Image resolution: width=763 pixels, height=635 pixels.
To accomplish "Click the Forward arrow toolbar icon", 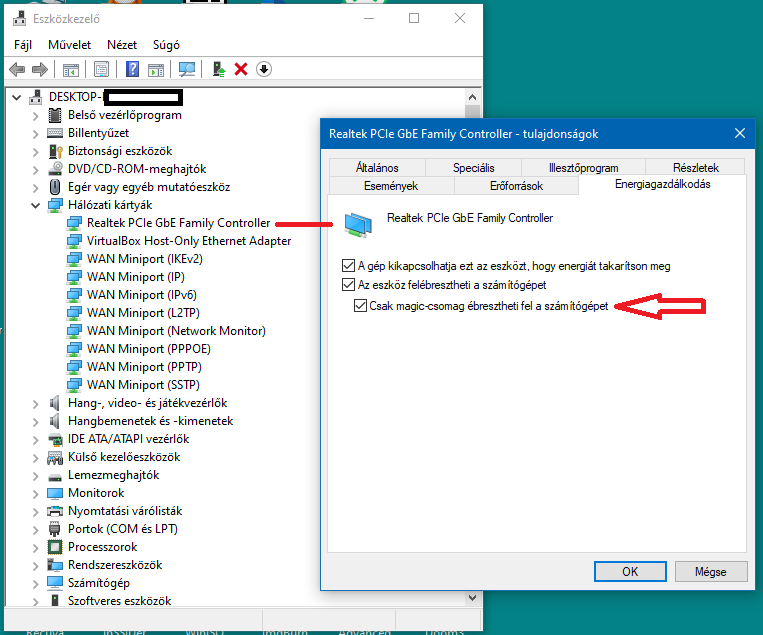I will click(x=40, y=70).
